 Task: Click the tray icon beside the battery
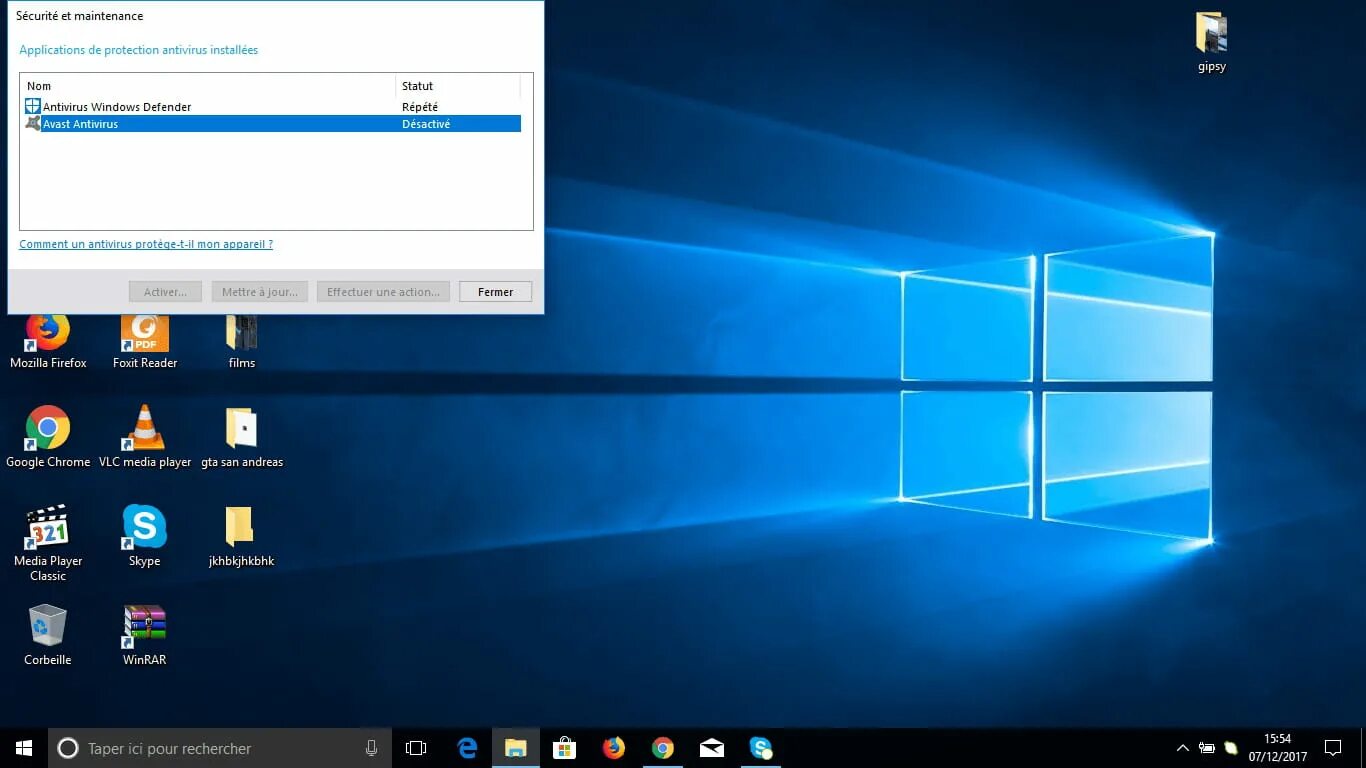[x=1231, y=748]
